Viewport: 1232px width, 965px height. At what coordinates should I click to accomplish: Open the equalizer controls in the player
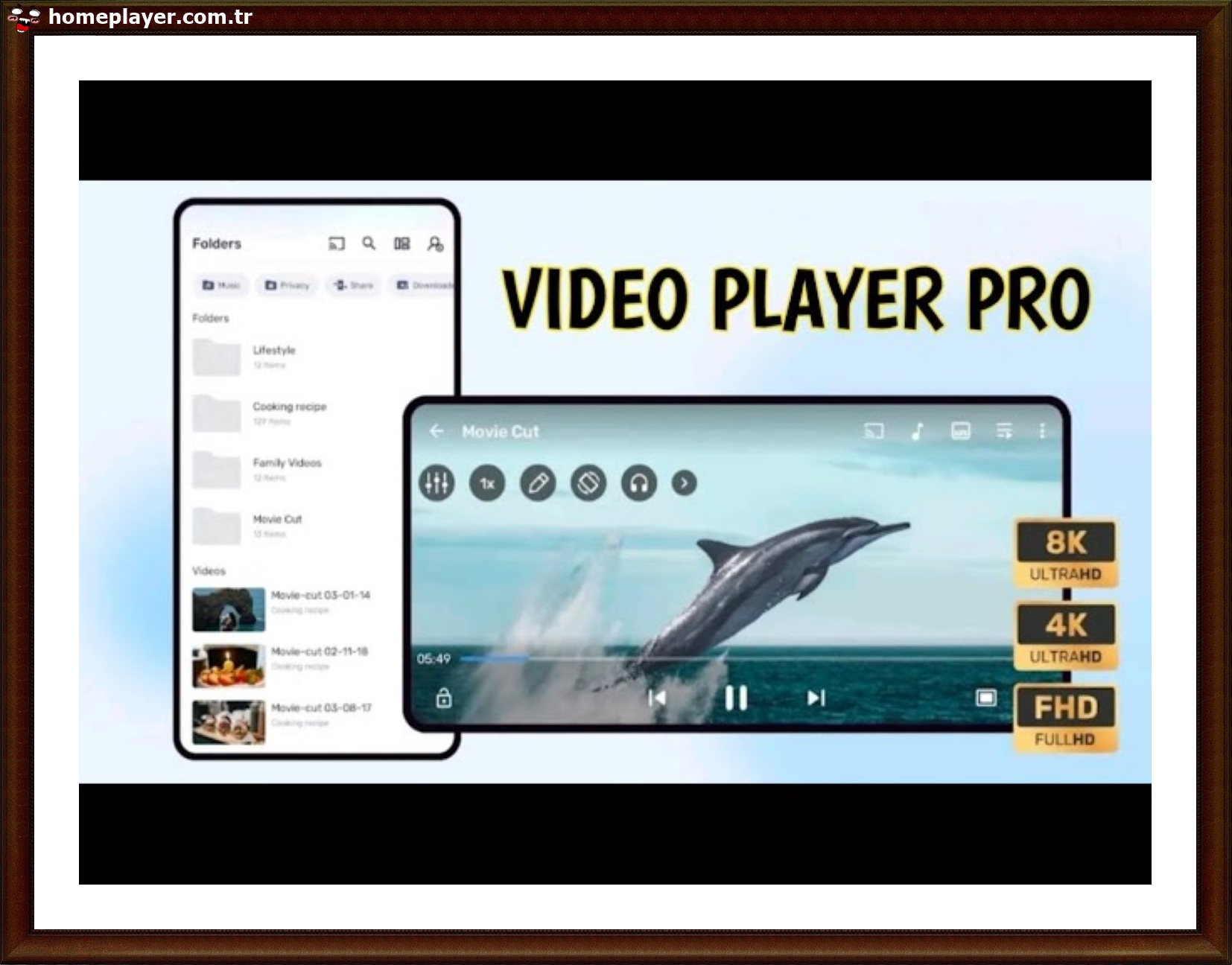pyautogui.click(x=437, y=482)
